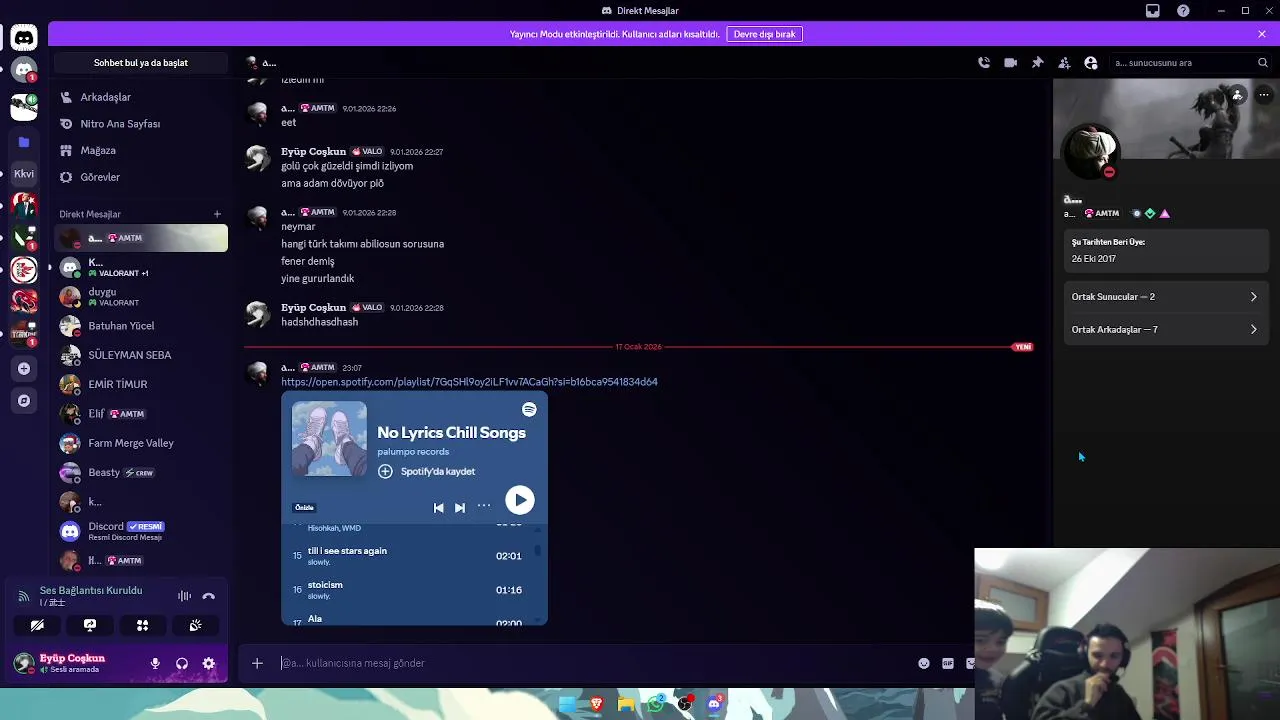
Task: Open Sohbet bul ya da başlat search
Action: pos(141,63)
